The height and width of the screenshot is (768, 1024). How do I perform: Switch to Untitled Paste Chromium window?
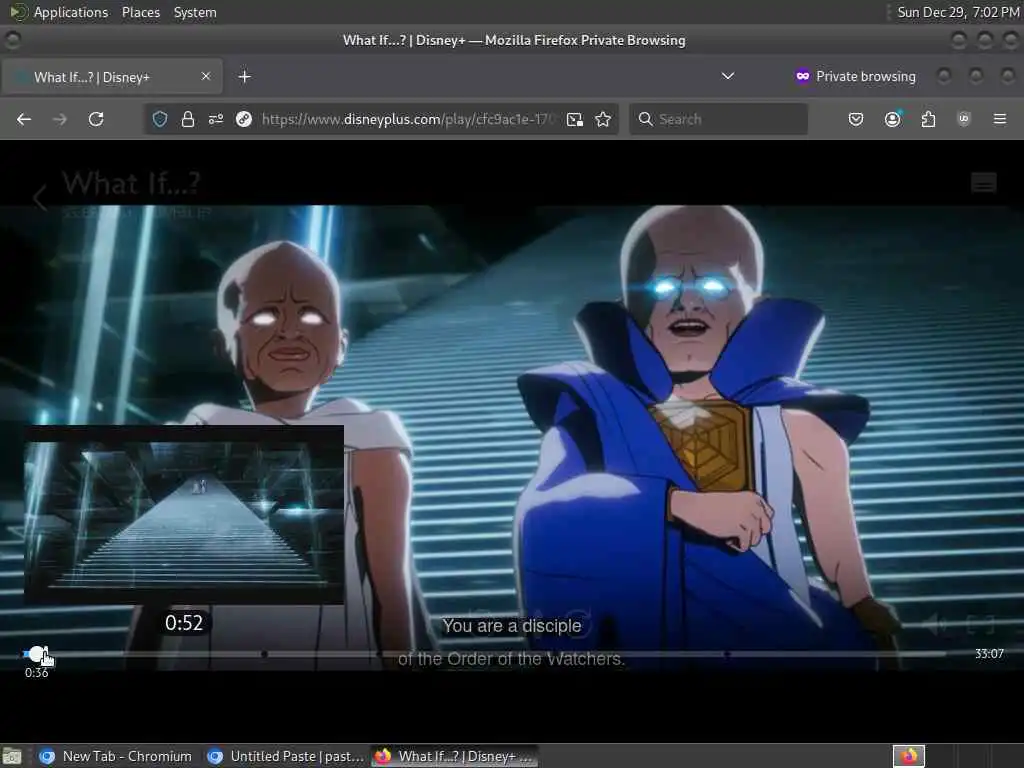[285, 756]
